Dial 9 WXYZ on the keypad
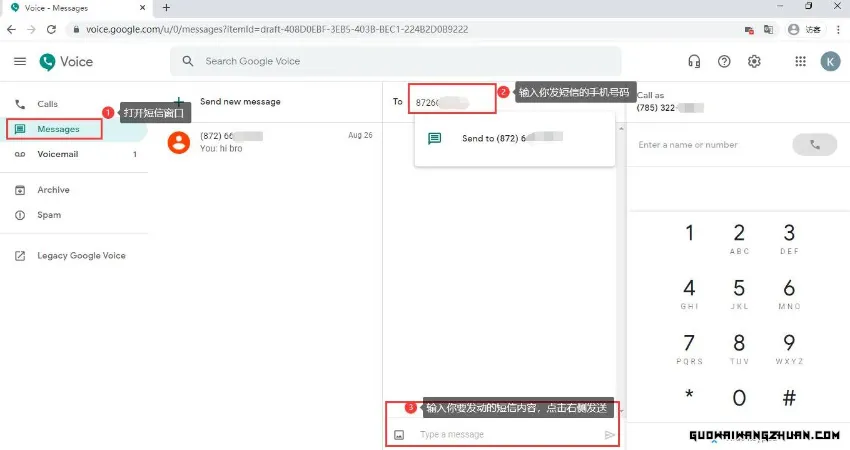 [789, 348]
